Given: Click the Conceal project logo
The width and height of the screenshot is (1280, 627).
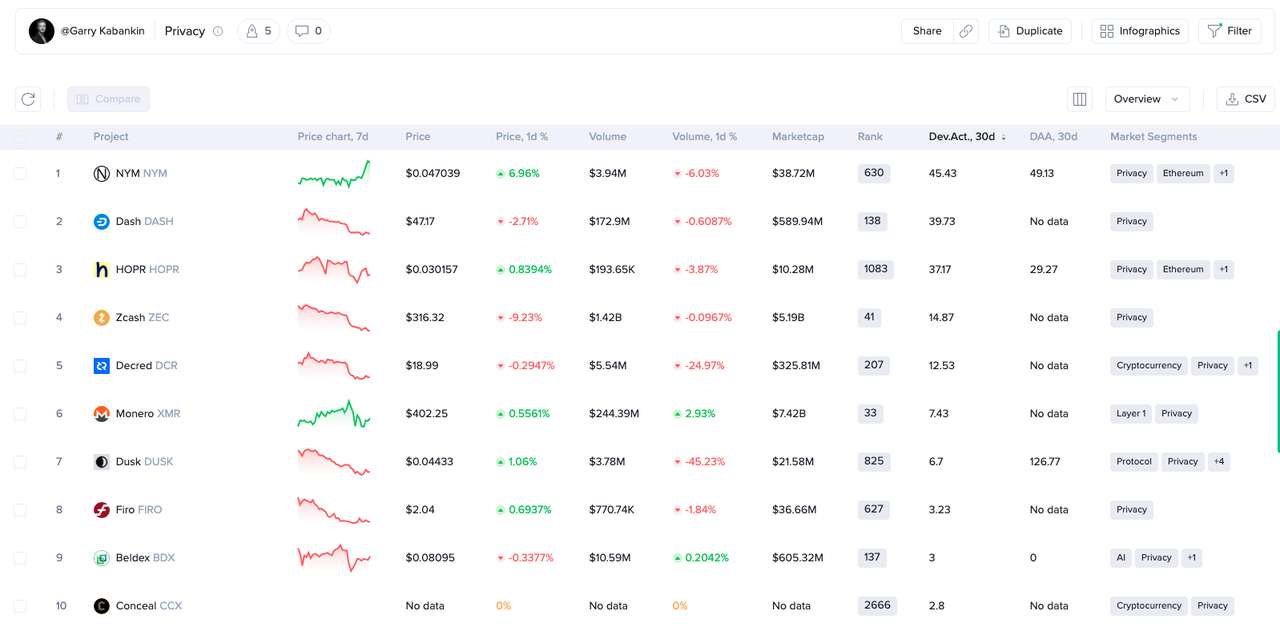Looking at the screenshot, I should tap(101, 606).
